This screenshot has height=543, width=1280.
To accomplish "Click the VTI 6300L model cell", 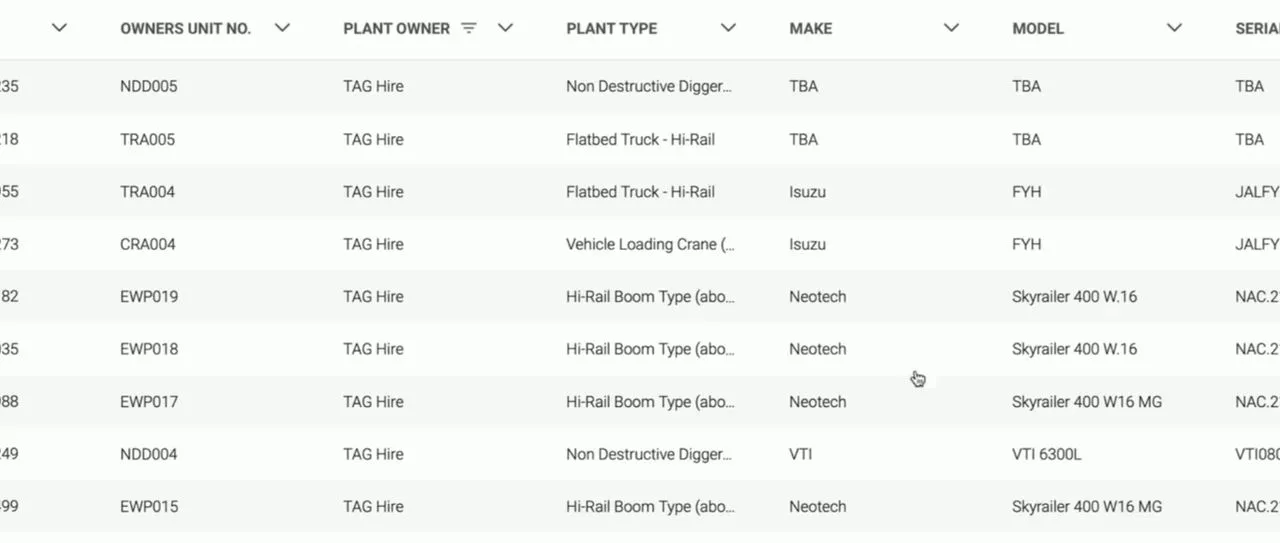I will click(x=1046, y=454).
